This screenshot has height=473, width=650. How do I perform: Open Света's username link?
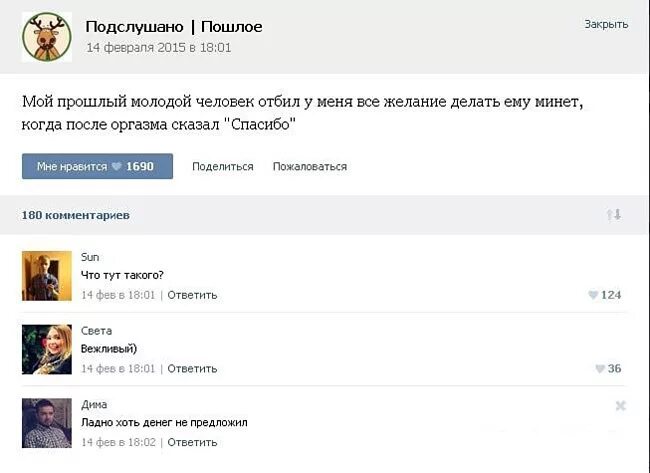coord(96,331)
